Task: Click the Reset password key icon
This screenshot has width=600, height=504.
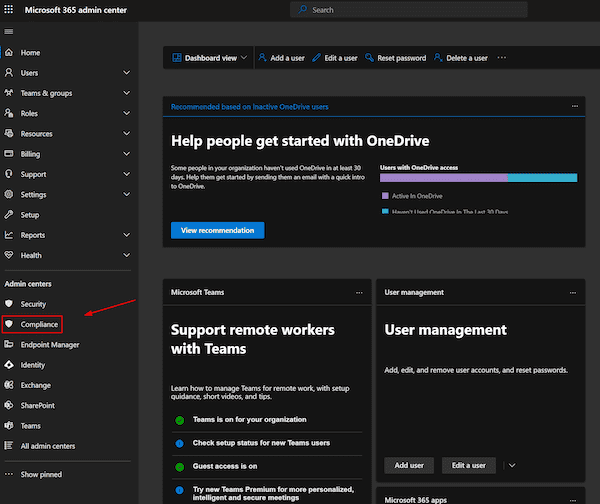Action: (369, 58)
